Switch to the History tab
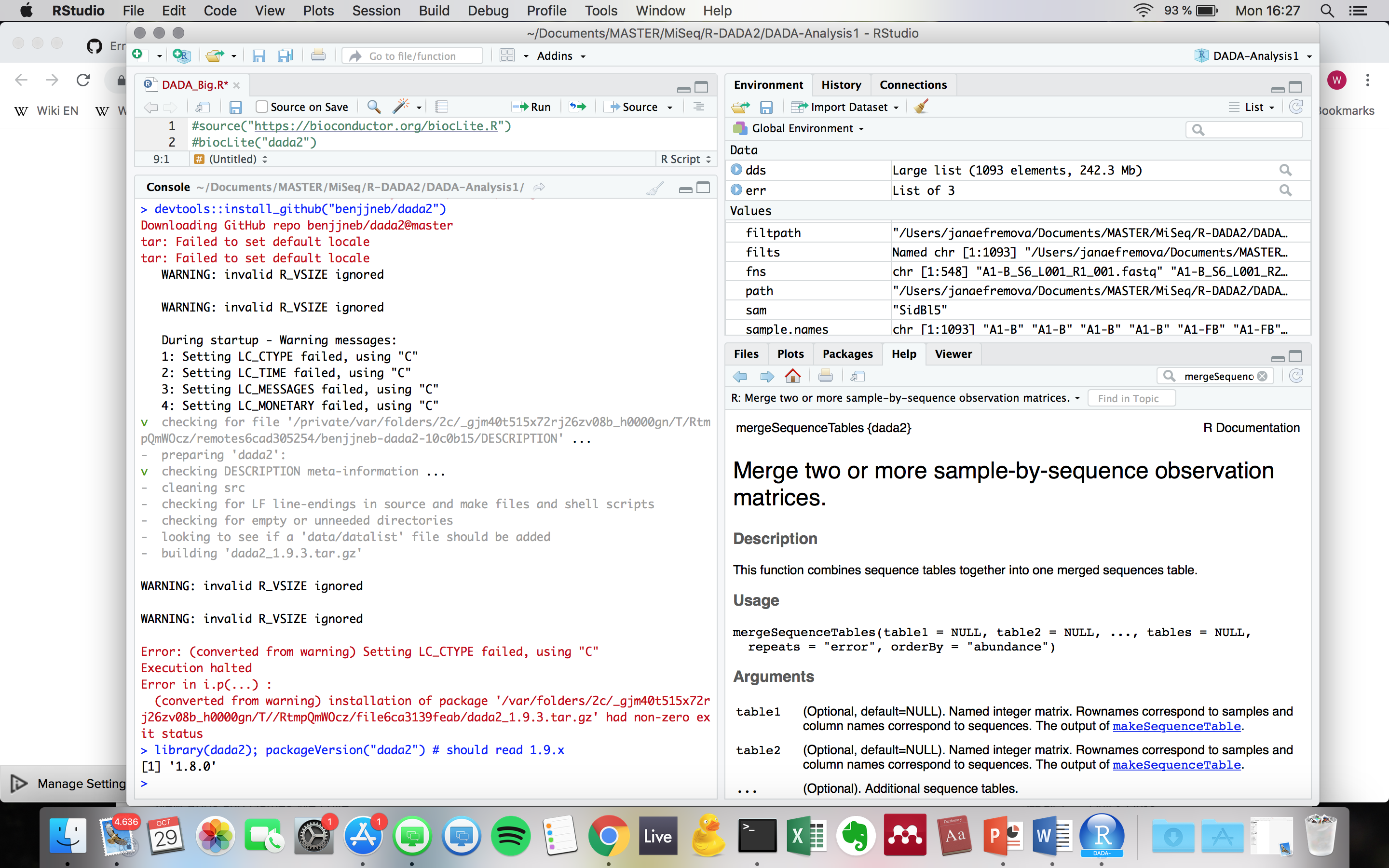The image size is (1389, 868). point(841,85)
